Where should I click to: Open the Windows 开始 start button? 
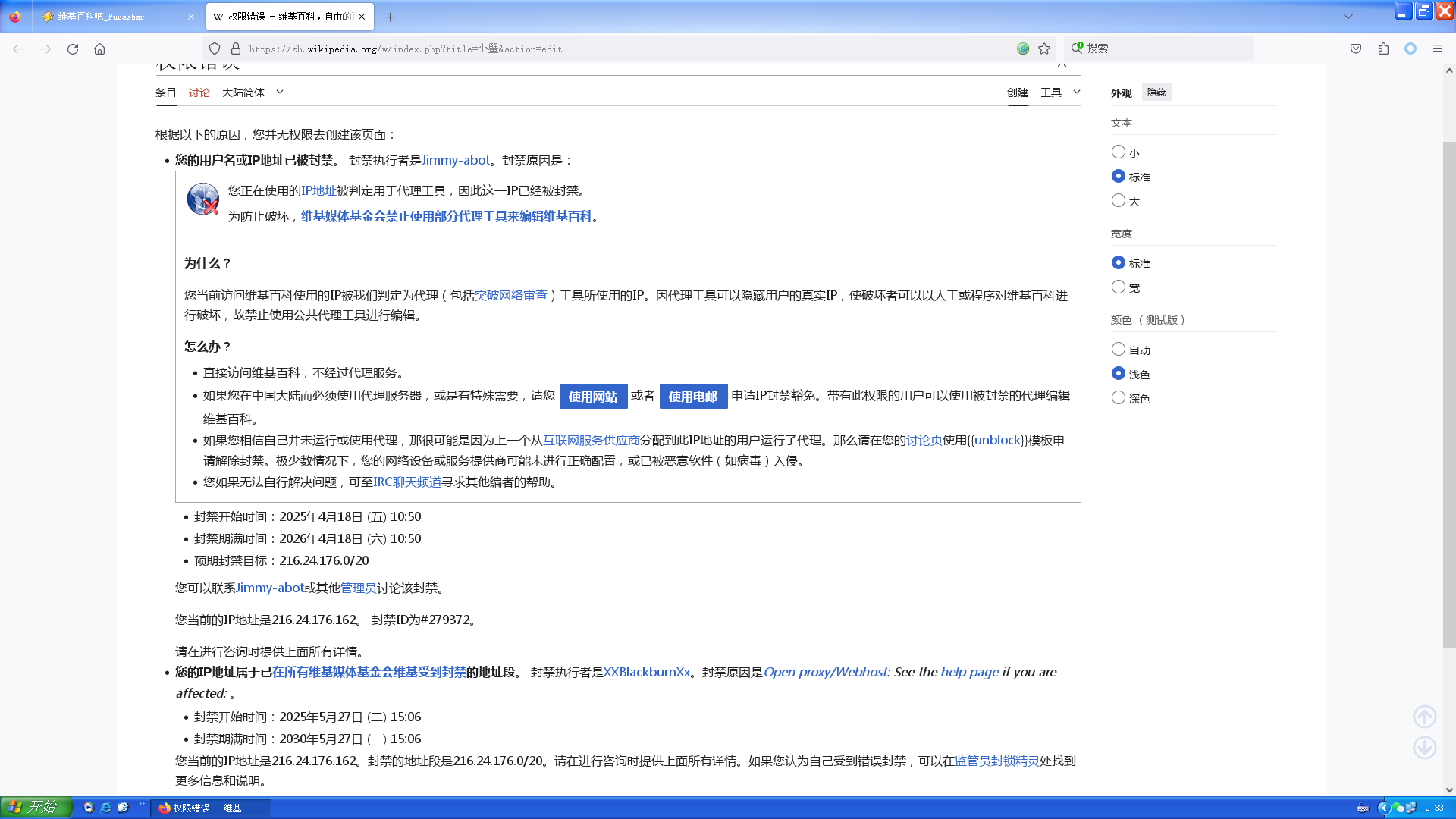[36, 807]
